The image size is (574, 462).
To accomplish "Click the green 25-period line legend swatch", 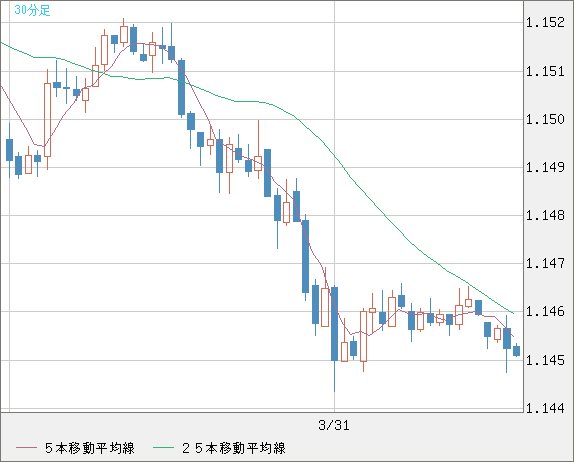I will click(163, 448).
